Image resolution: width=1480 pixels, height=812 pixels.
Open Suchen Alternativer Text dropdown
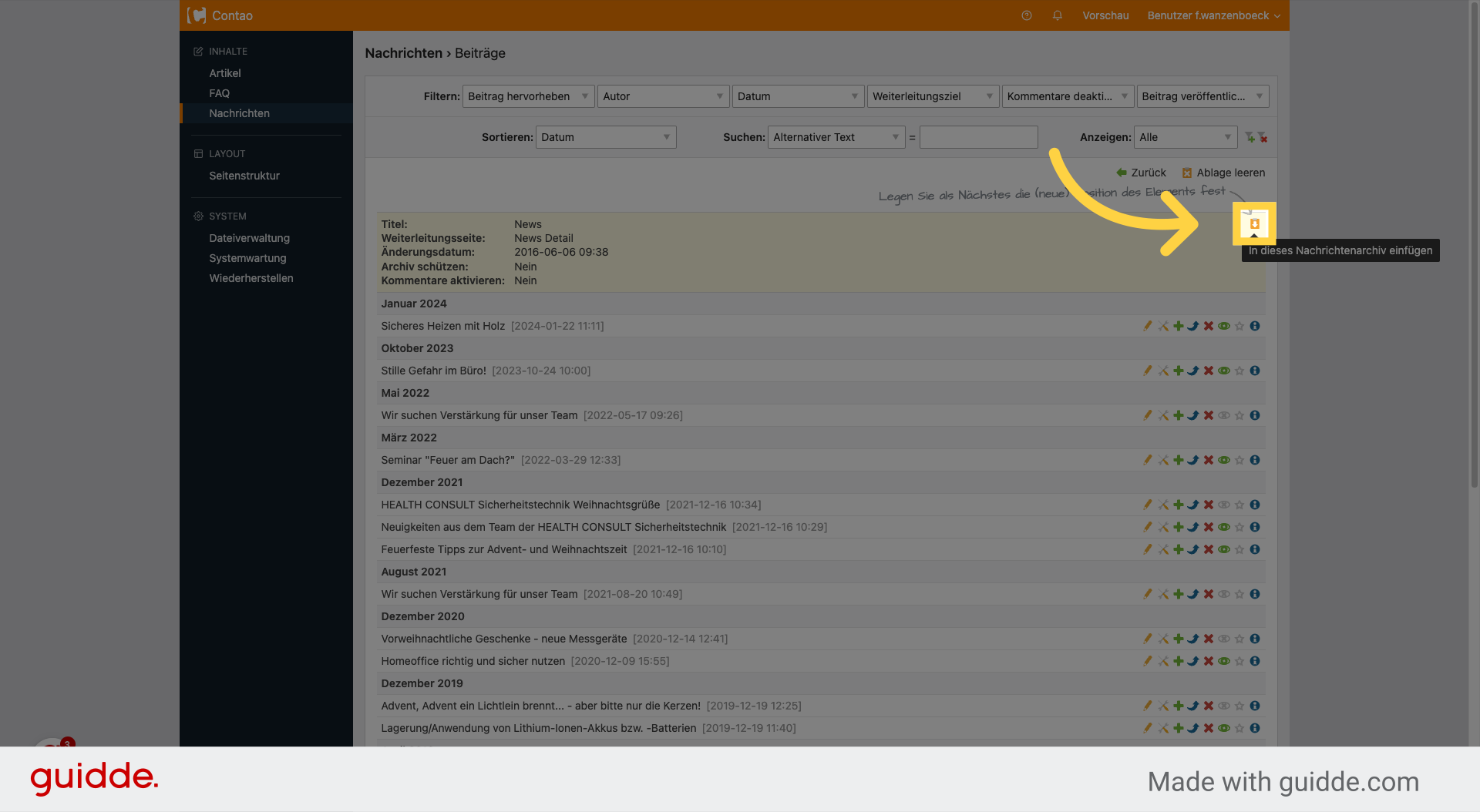[836, 137]
